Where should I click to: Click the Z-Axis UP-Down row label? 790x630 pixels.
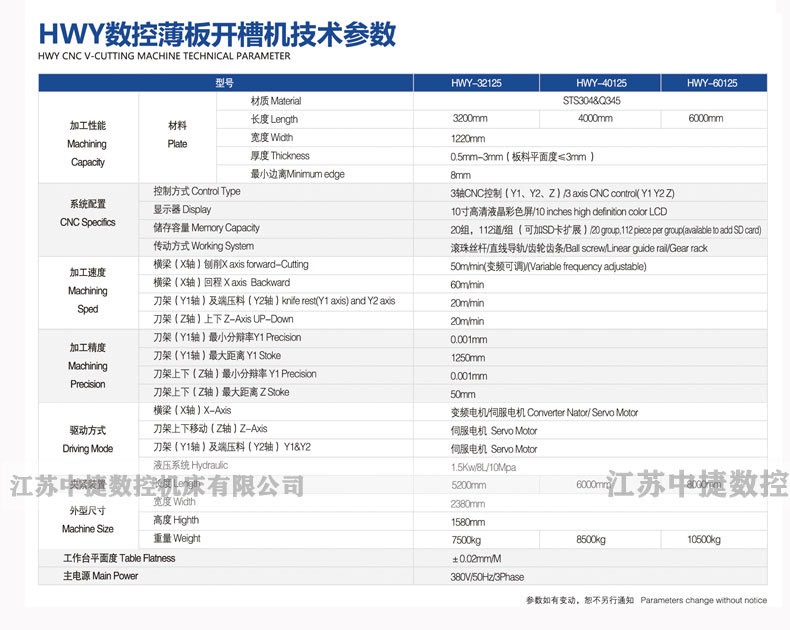(223, 319)
